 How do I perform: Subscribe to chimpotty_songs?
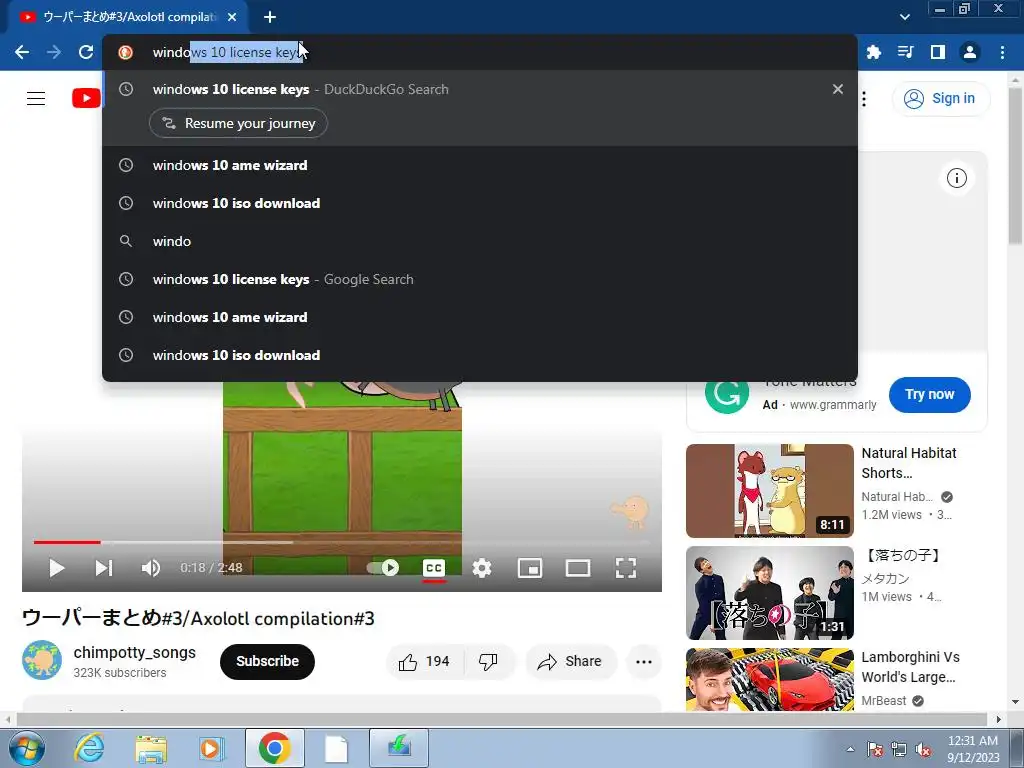click(267, 662)
